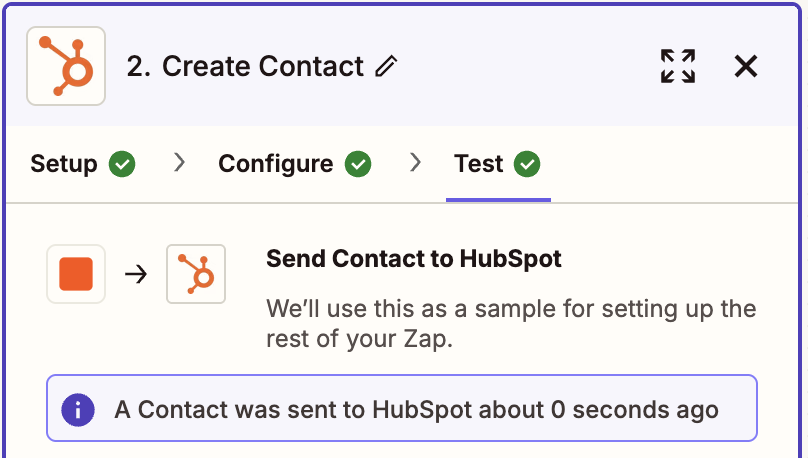Click the green checkmark beside Configure
Screen dimensions: 808x458
(358, 164)
